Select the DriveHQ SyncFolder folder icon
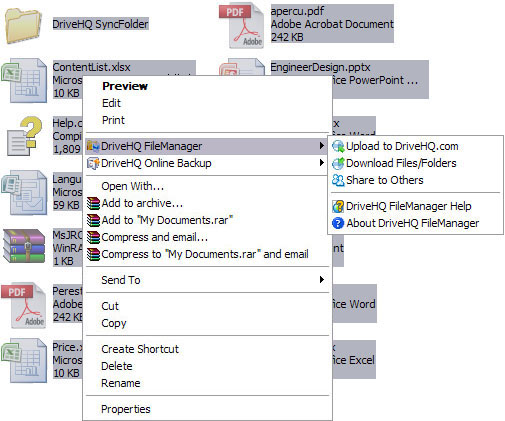 coord(23,26)
